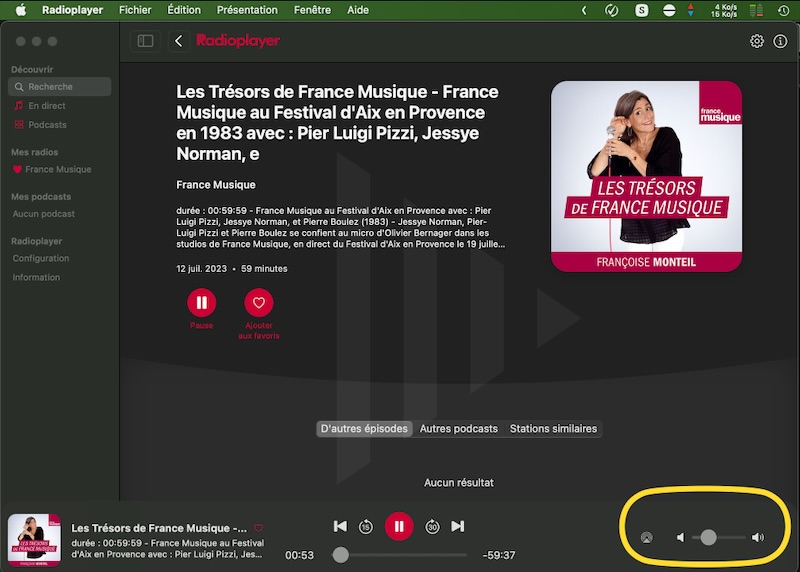800x572 pixels.
Task: Skip to previous track in player bar
Action: point(340,526)
